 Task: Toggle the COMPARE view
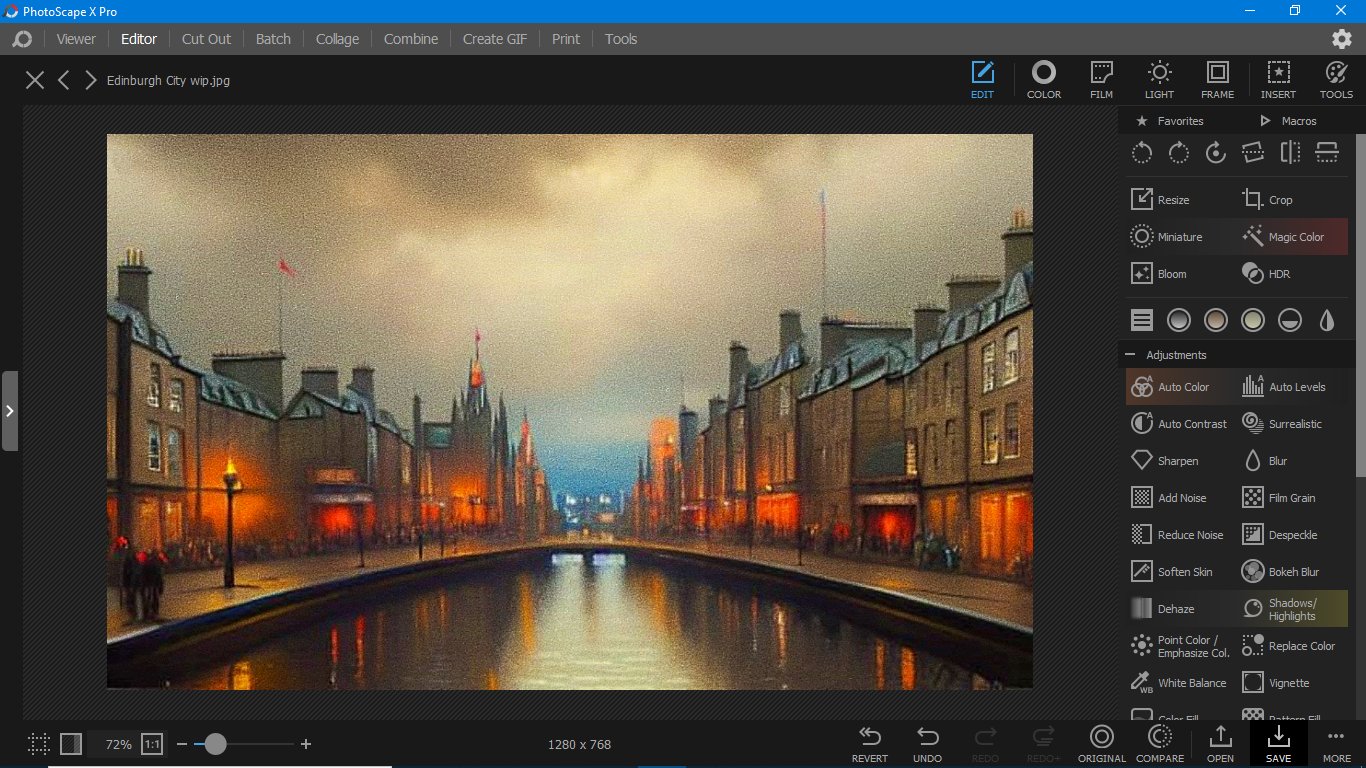tap(1160, 744)
